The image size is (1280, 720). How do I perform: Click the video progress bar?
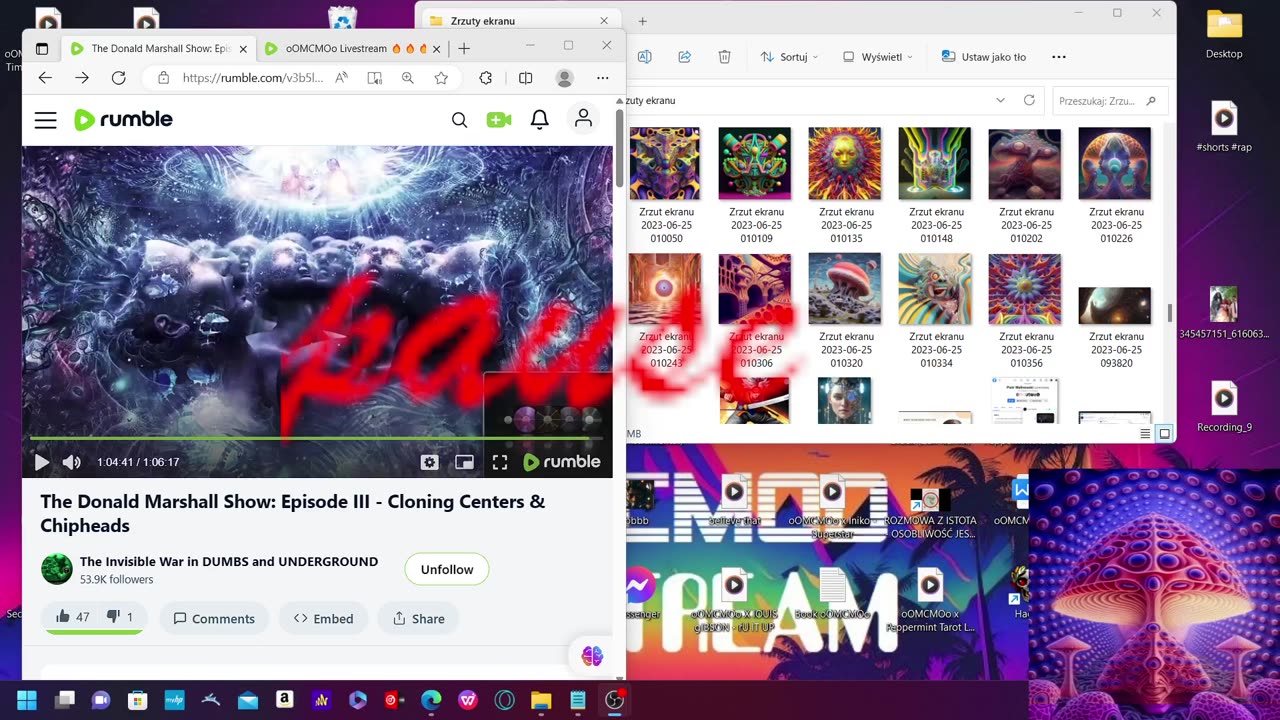[x=317, y=438]
